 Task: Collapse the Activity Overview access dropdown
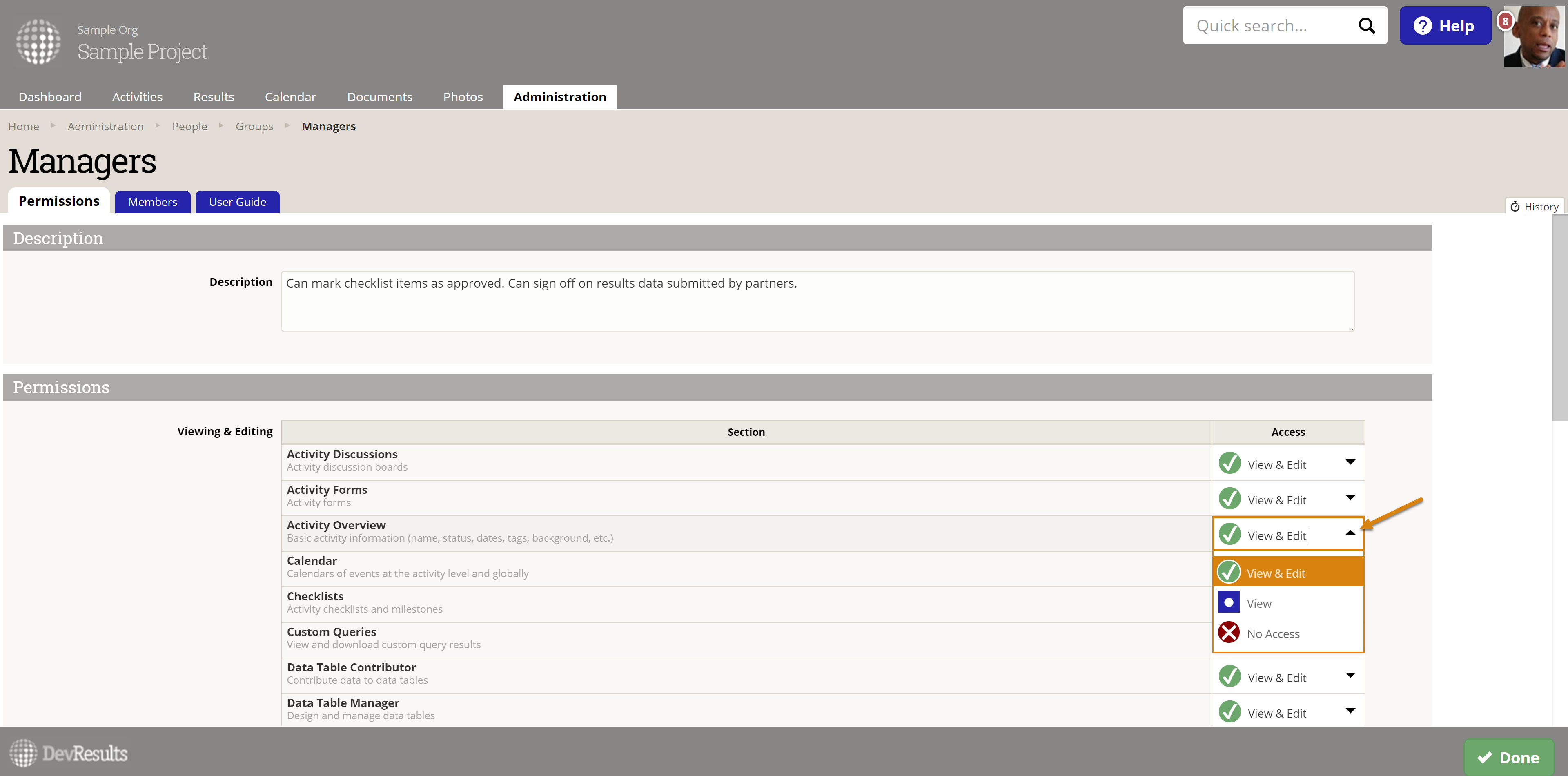click(x=1350, y=533)
